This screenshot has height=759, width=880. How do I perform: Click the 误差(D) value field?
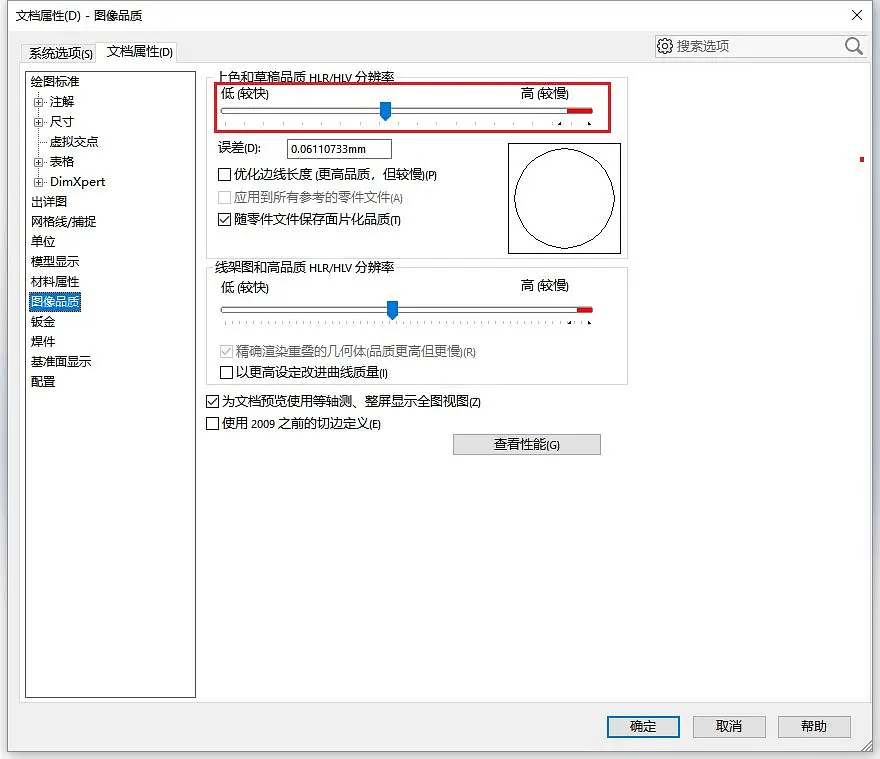[339, 149]
